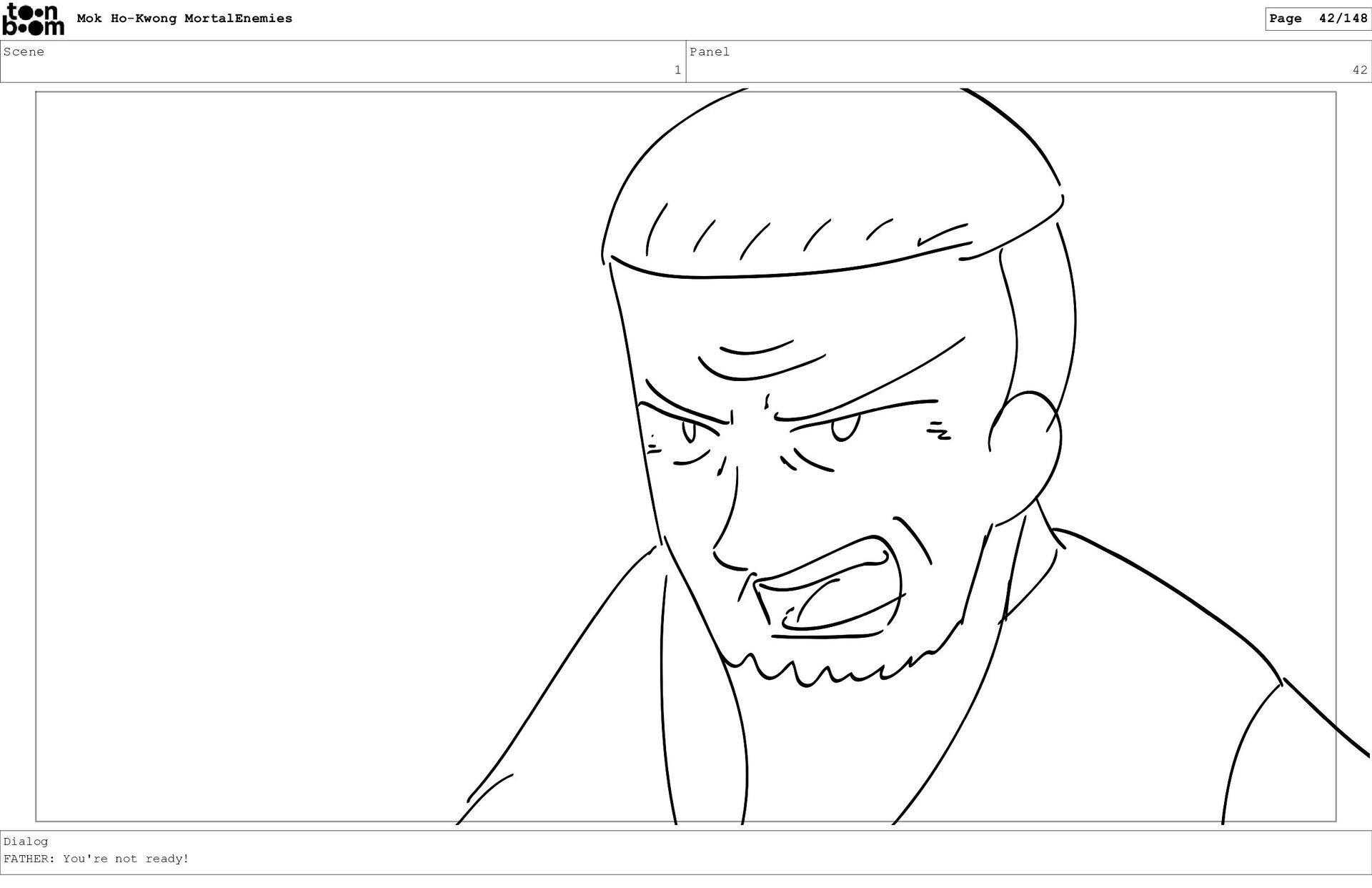This screenshot has height=888, width=1372.
Task: Click the Toon Boom logo
Action: pos(34,19)
